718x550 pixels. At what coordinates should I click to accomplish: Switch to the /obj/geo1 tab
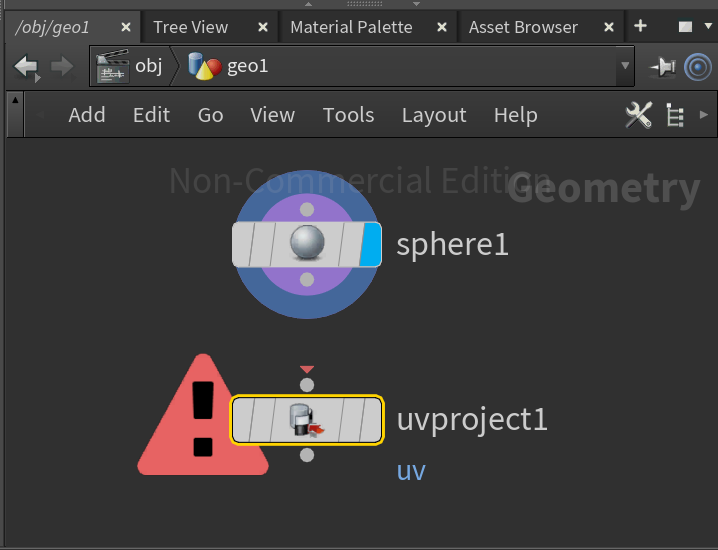coord(52,27)
